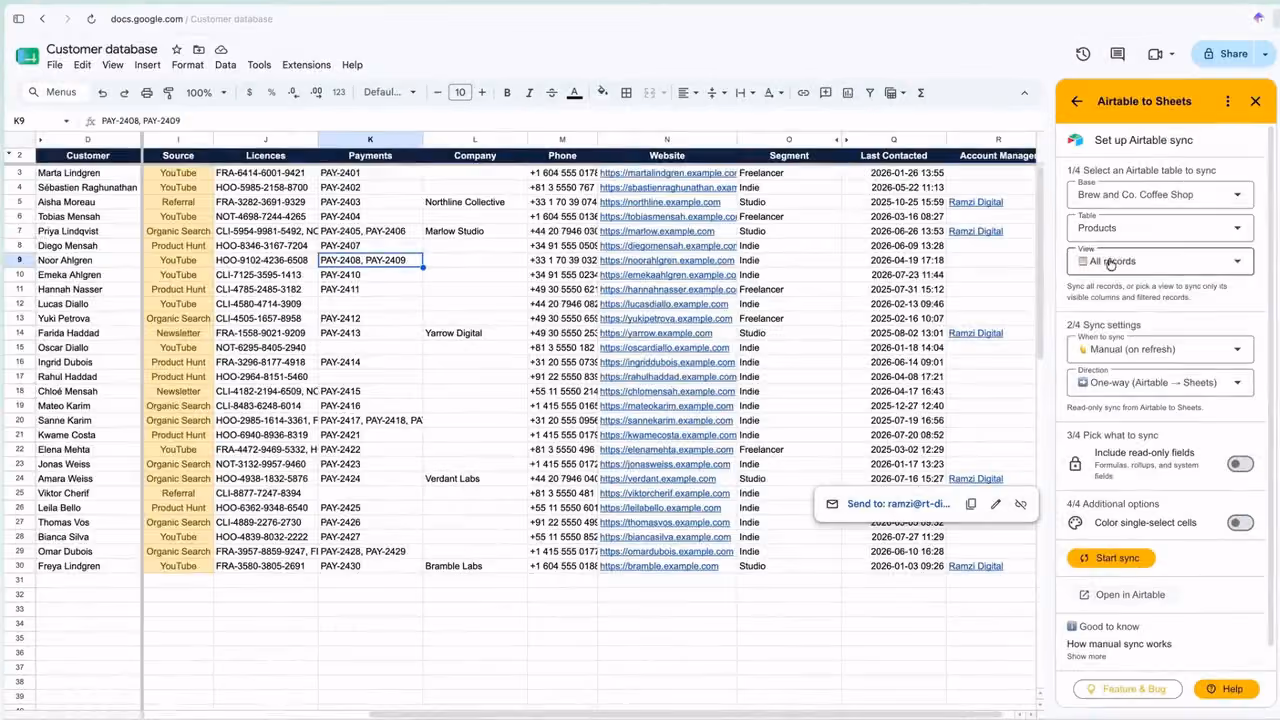Undo the last action in the toolbar
The width and height of the screenshot is (1280, 720).
[102, 93]
